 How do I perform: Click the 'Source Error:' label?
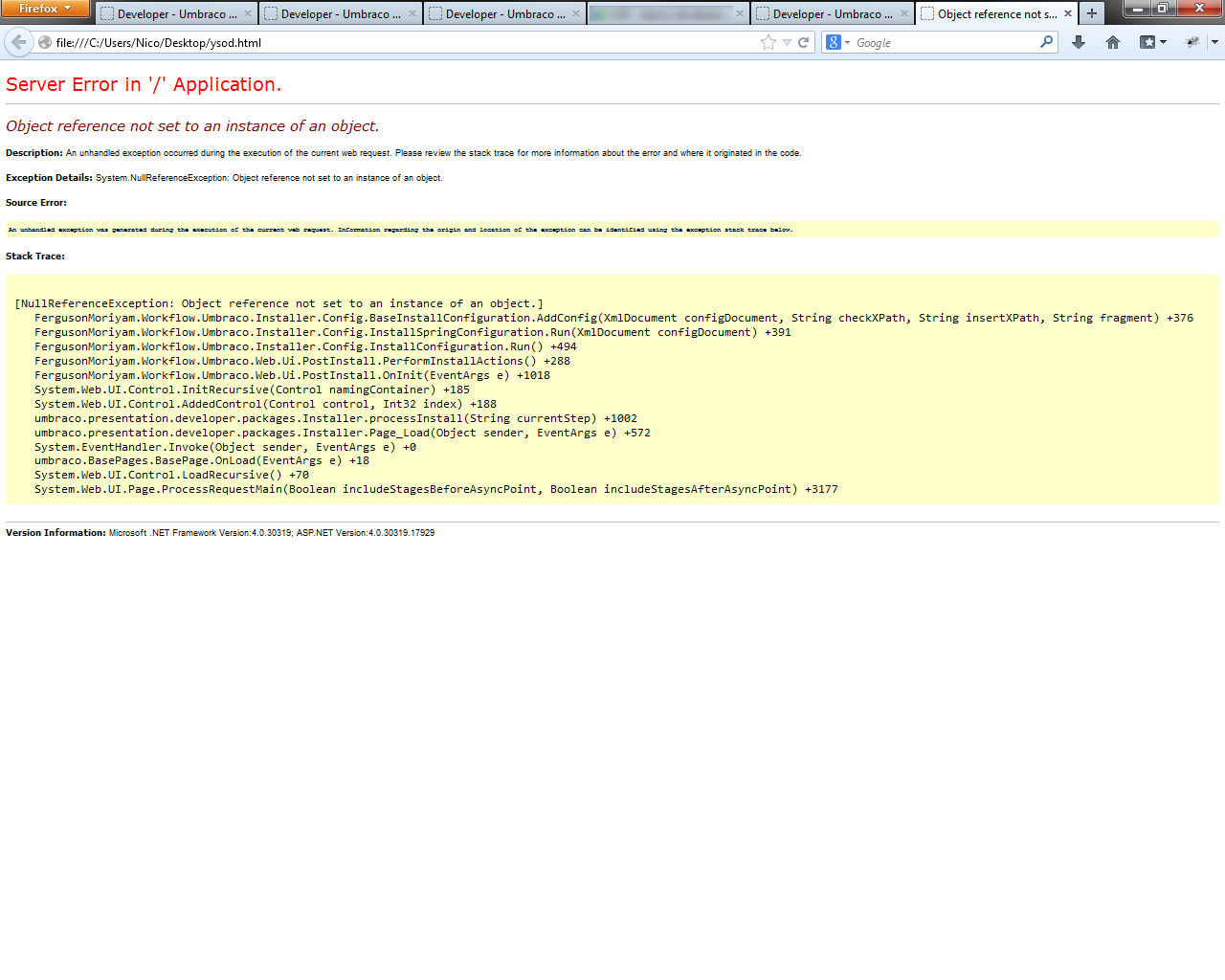point(36,203)
